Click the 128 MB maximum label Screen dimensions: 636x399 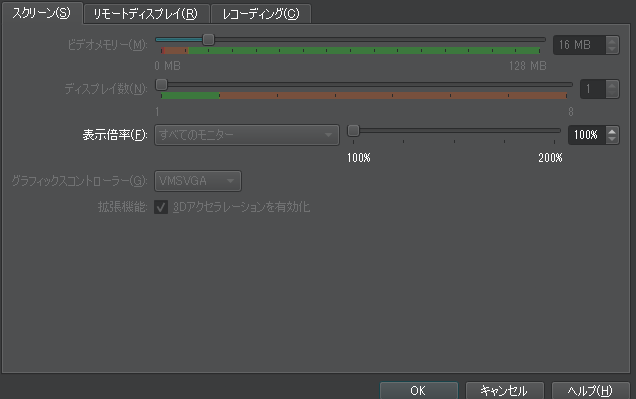click(x=528, y=66)
